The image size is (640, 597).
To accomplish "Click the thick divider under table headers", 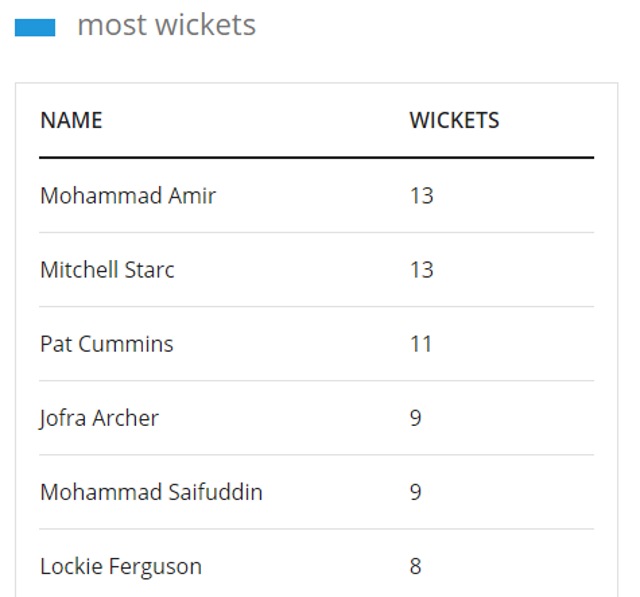I will coord(316,157).
